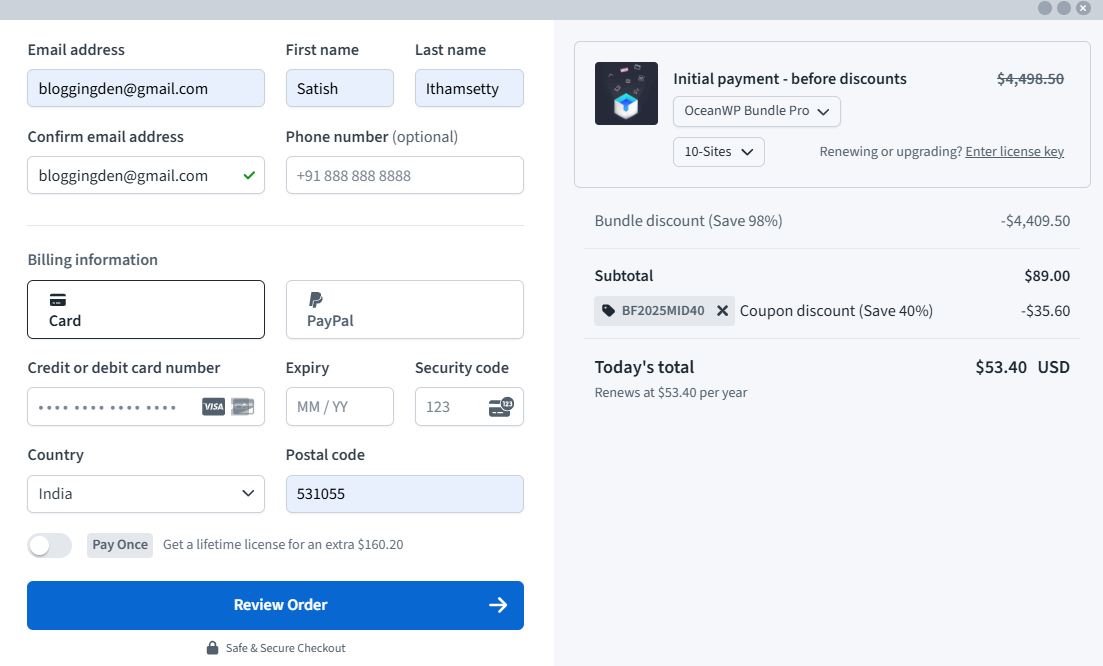
Task: Focus the credit or debit card number field
Action: pos(110,407)
